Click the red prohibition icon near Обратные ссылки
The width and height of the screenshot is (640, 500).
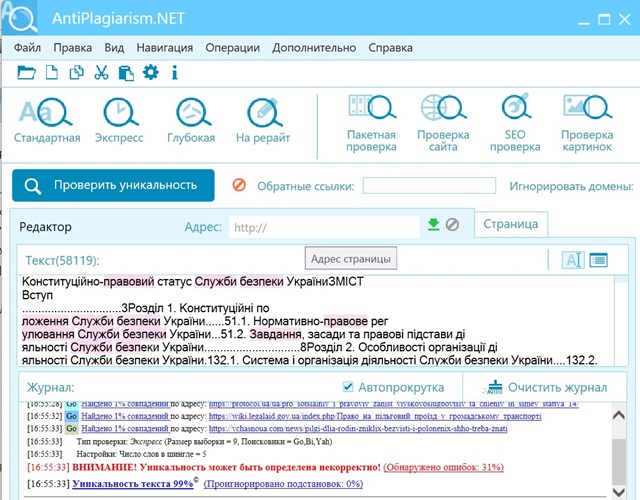pos(239,185)
